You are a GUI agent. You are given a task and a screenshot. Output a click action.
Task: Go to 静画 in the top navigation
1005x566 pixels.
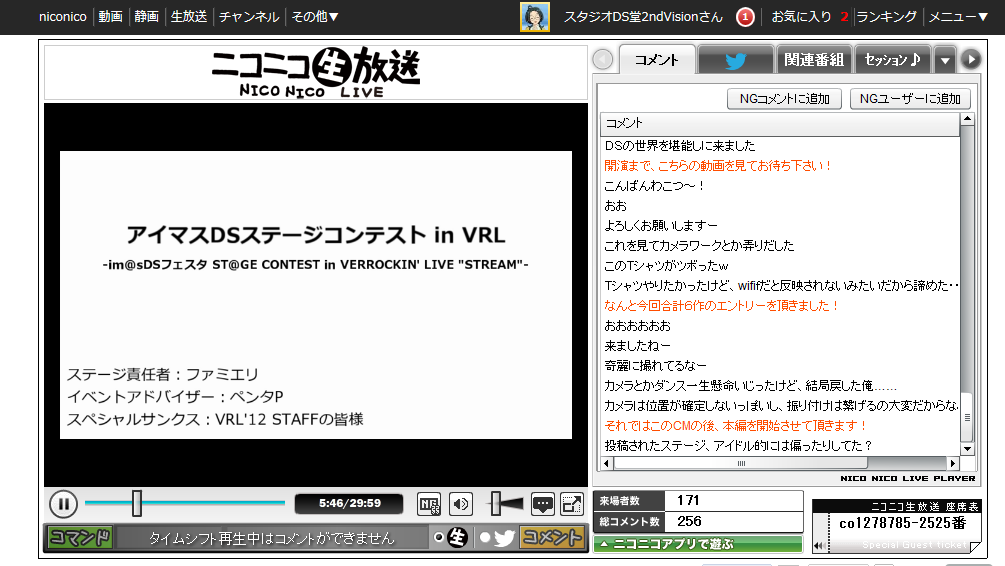pyautogui.click(x=146, y=17)
